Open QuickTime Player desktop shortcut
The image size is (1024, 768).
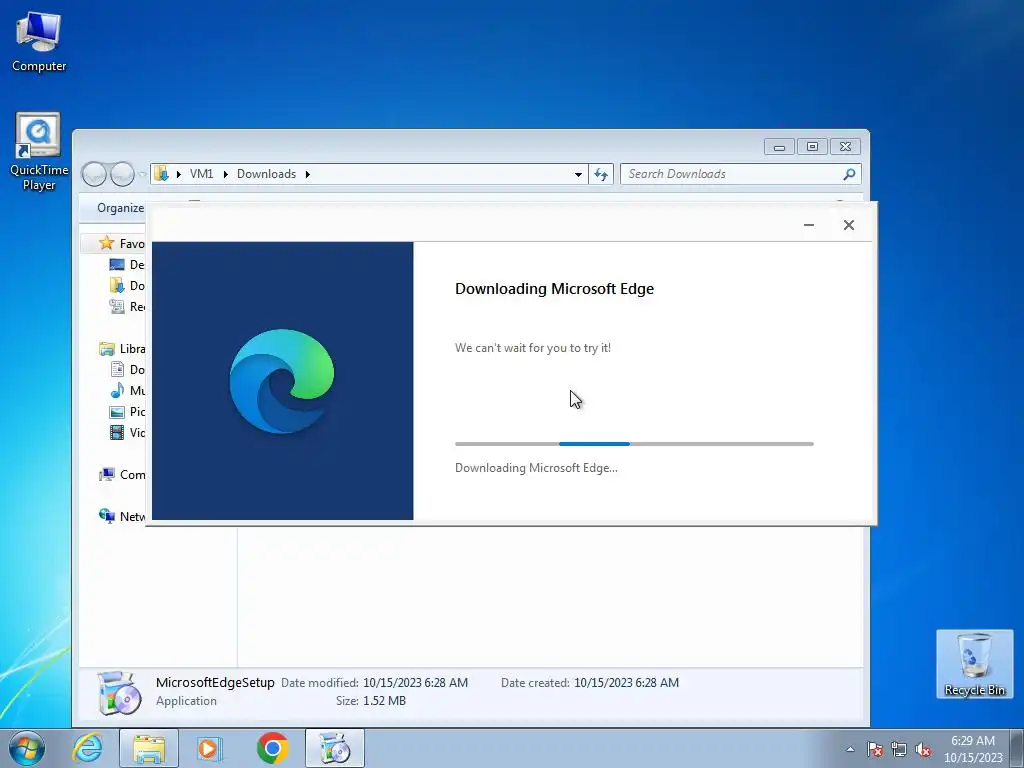click(39, 152)
